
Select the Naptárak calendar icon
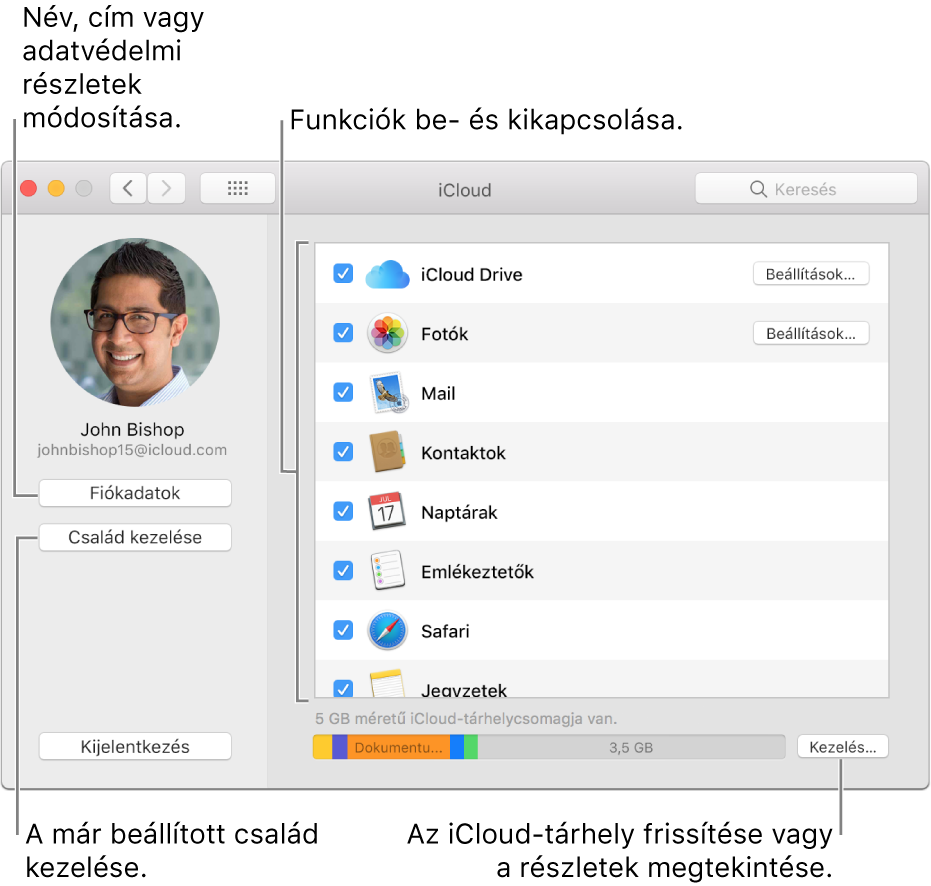[x=387, y=511]
